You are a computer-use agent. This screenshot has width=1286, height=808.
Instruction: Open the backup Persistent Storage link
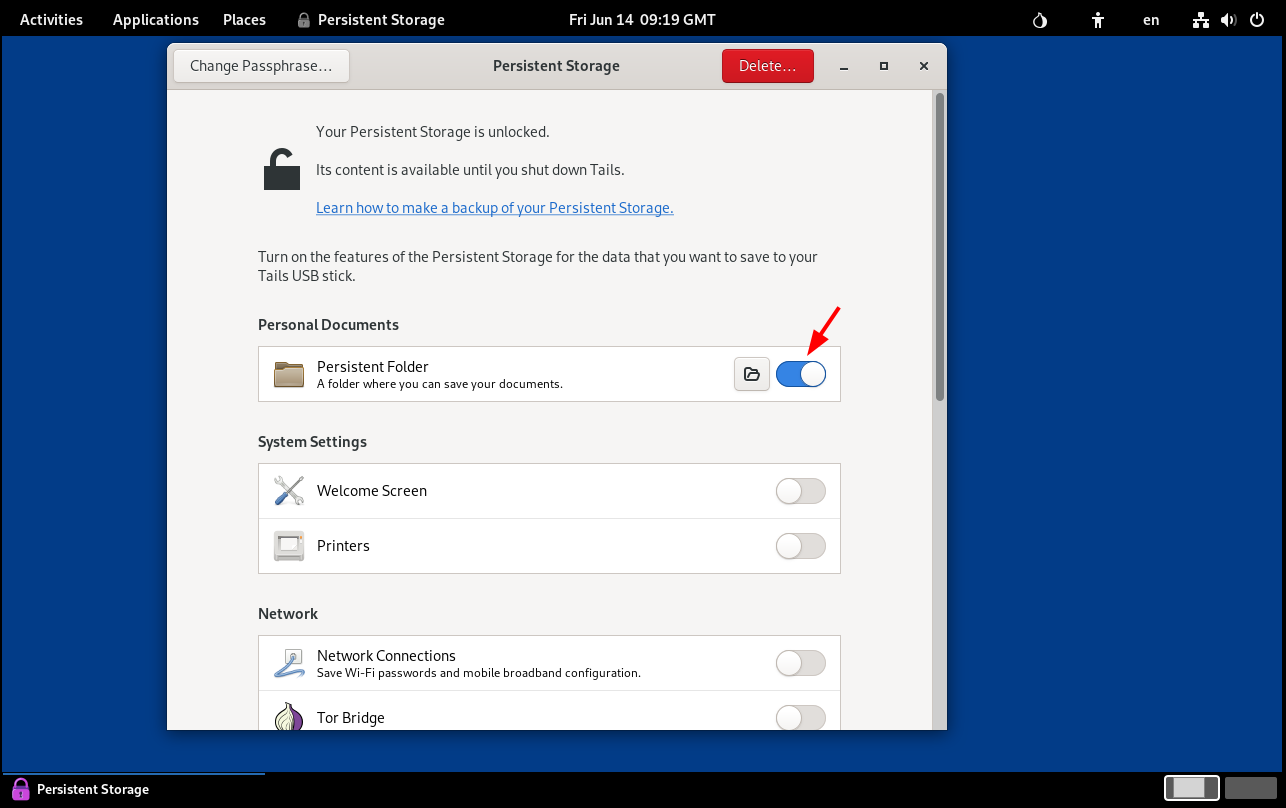click(x=494, y=208)
